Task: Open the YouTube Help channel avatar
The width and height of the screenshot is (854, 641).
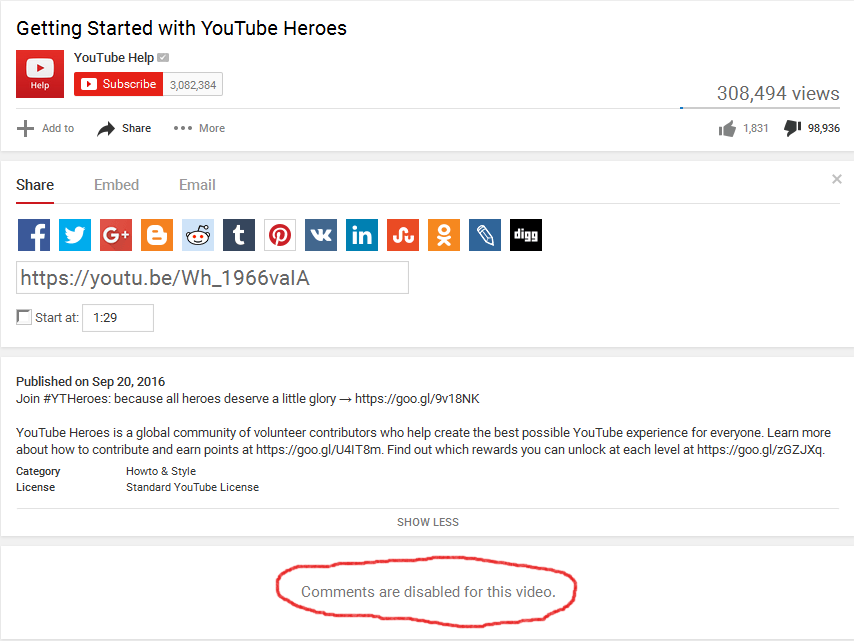Action: coord(40,74)
